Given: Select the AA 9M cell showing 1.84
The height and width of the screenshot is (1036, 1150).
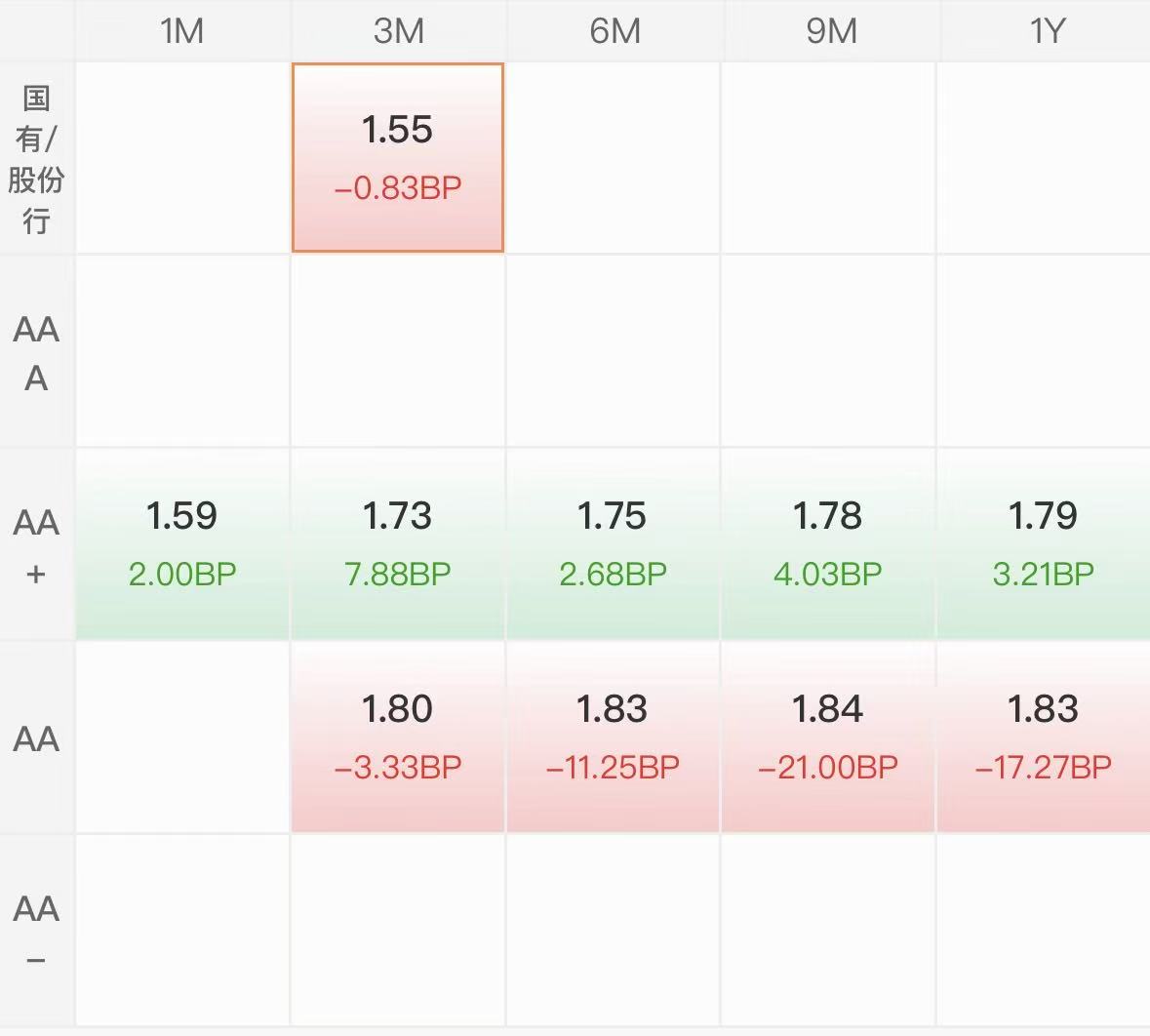Looking at the screenshot, I should (x=828, y=737).
